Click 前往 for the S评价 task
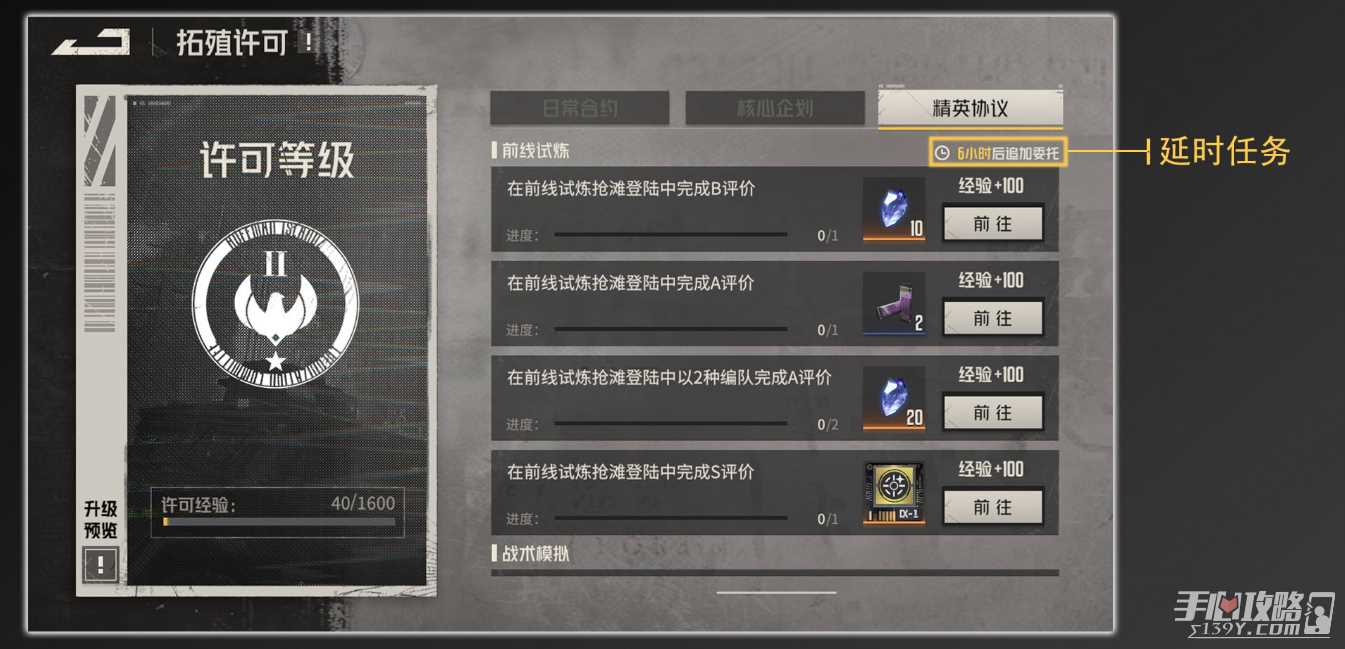 pyautogui.click(x=993, y=507)
